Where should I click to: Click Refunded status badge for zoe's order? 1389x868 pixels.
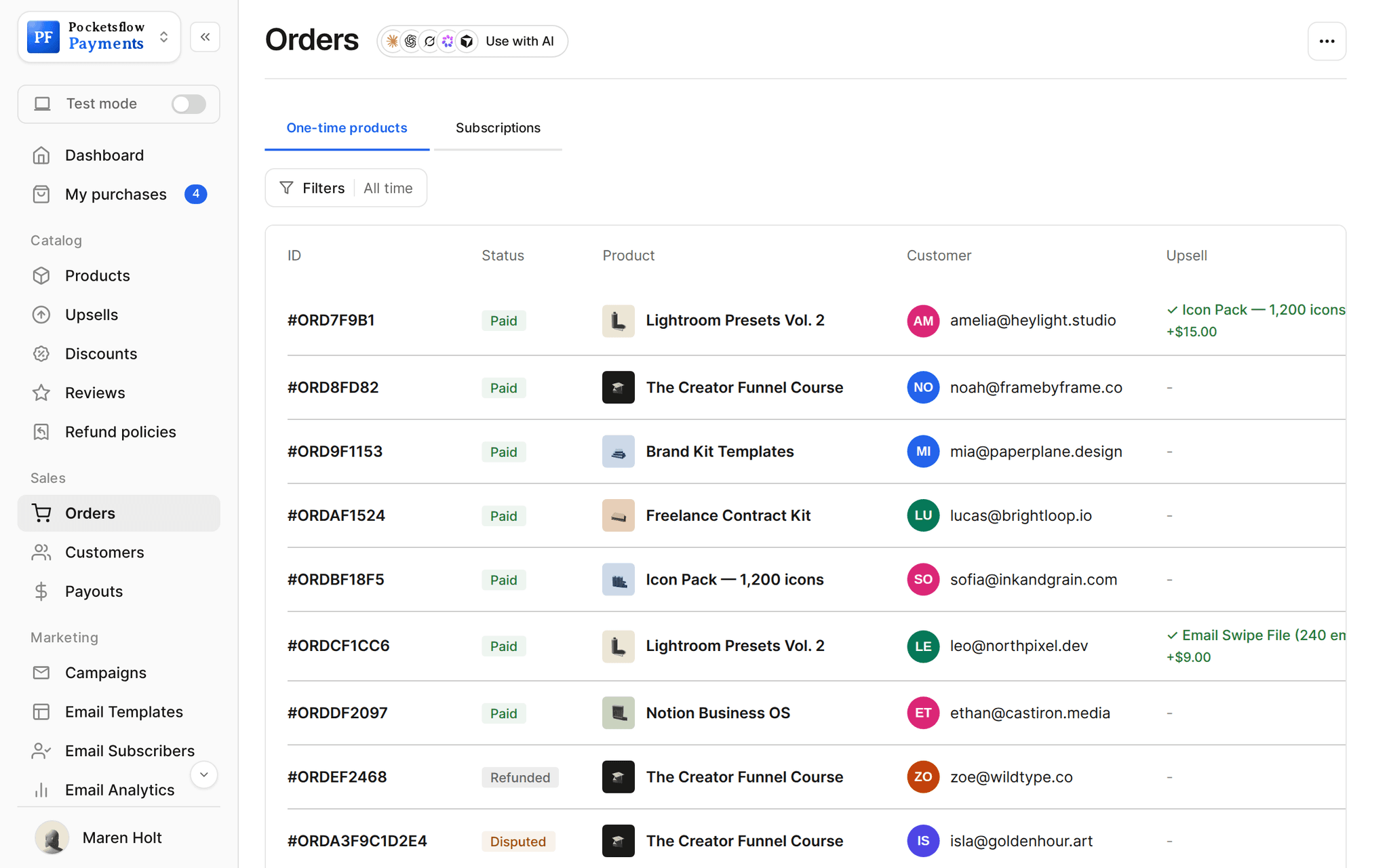point(520,777)
